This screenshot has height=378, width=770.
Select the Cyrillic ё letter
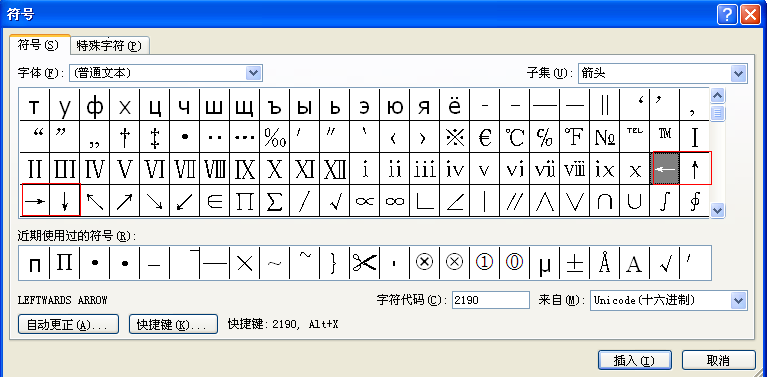tap(455, 105)
